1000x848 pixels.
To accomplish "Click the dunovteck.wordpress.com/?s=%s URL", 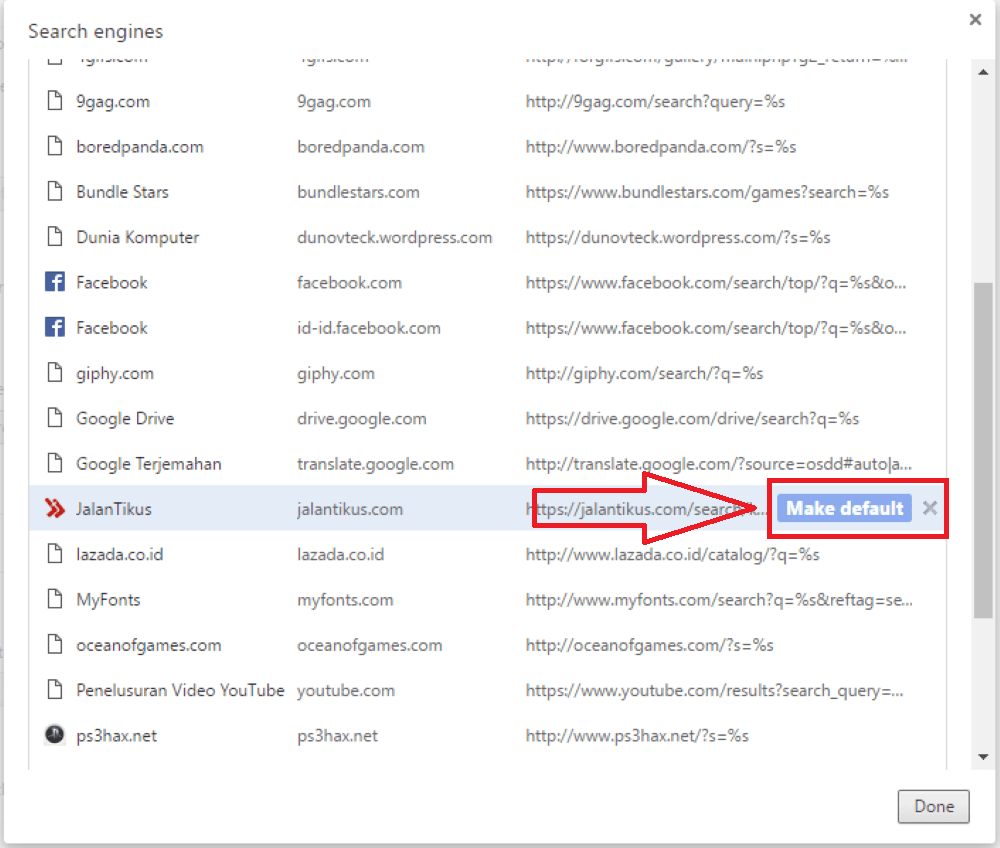I will (678, 238).
